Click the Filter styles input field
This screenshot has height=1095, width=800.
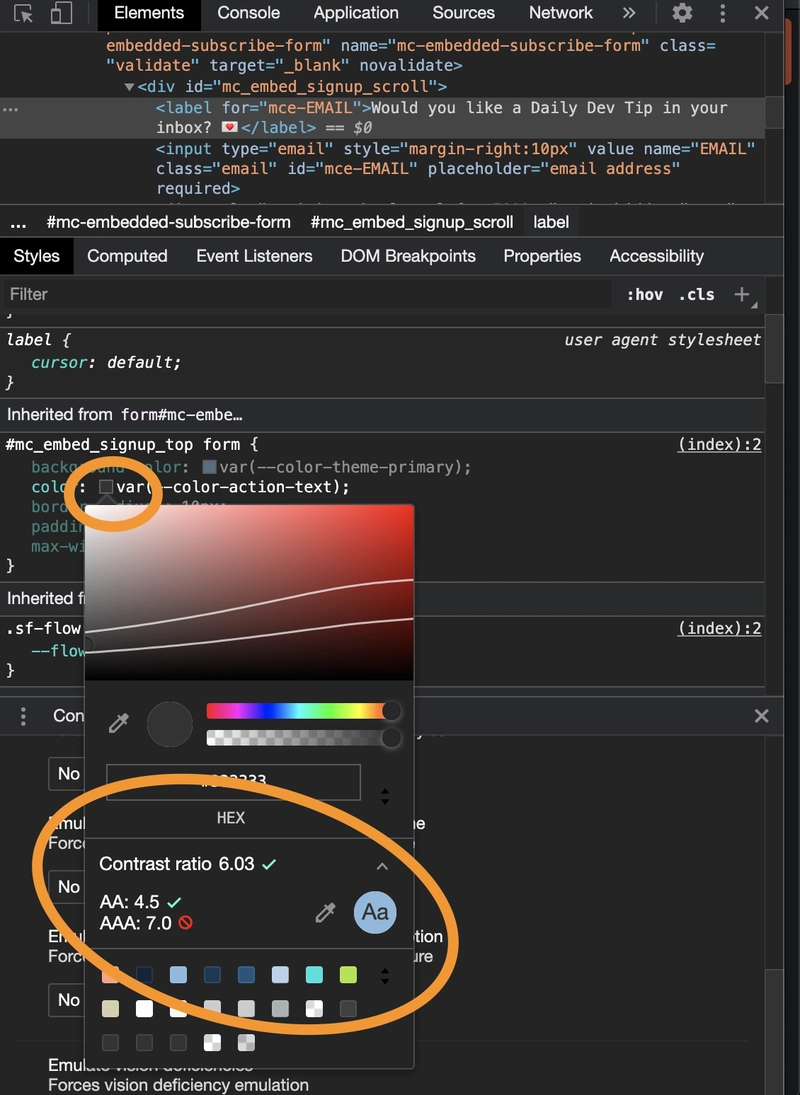300,294
